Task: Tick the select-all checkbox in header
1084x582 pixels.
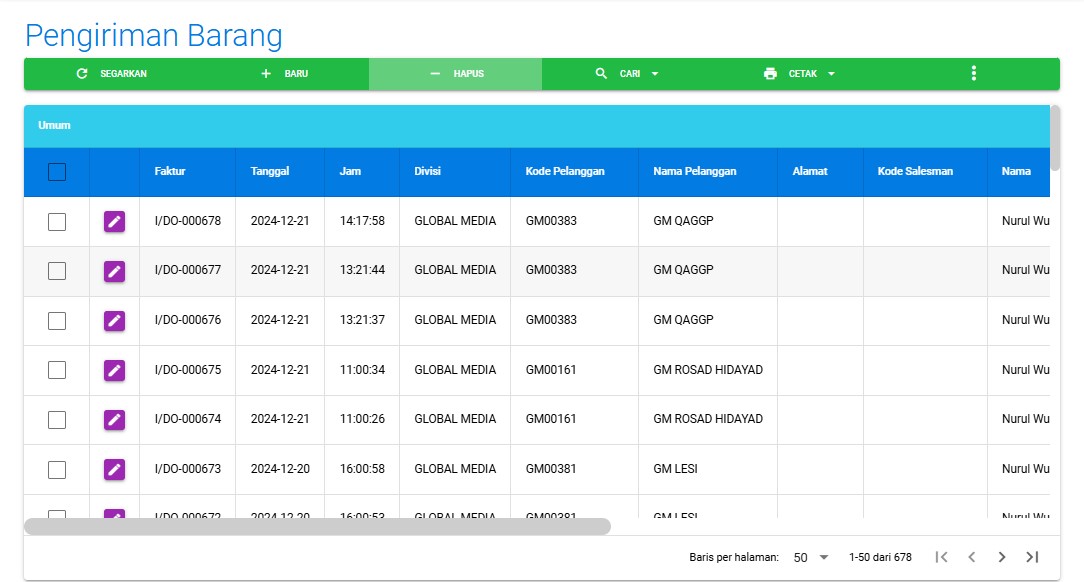Action: coord(57,172)
